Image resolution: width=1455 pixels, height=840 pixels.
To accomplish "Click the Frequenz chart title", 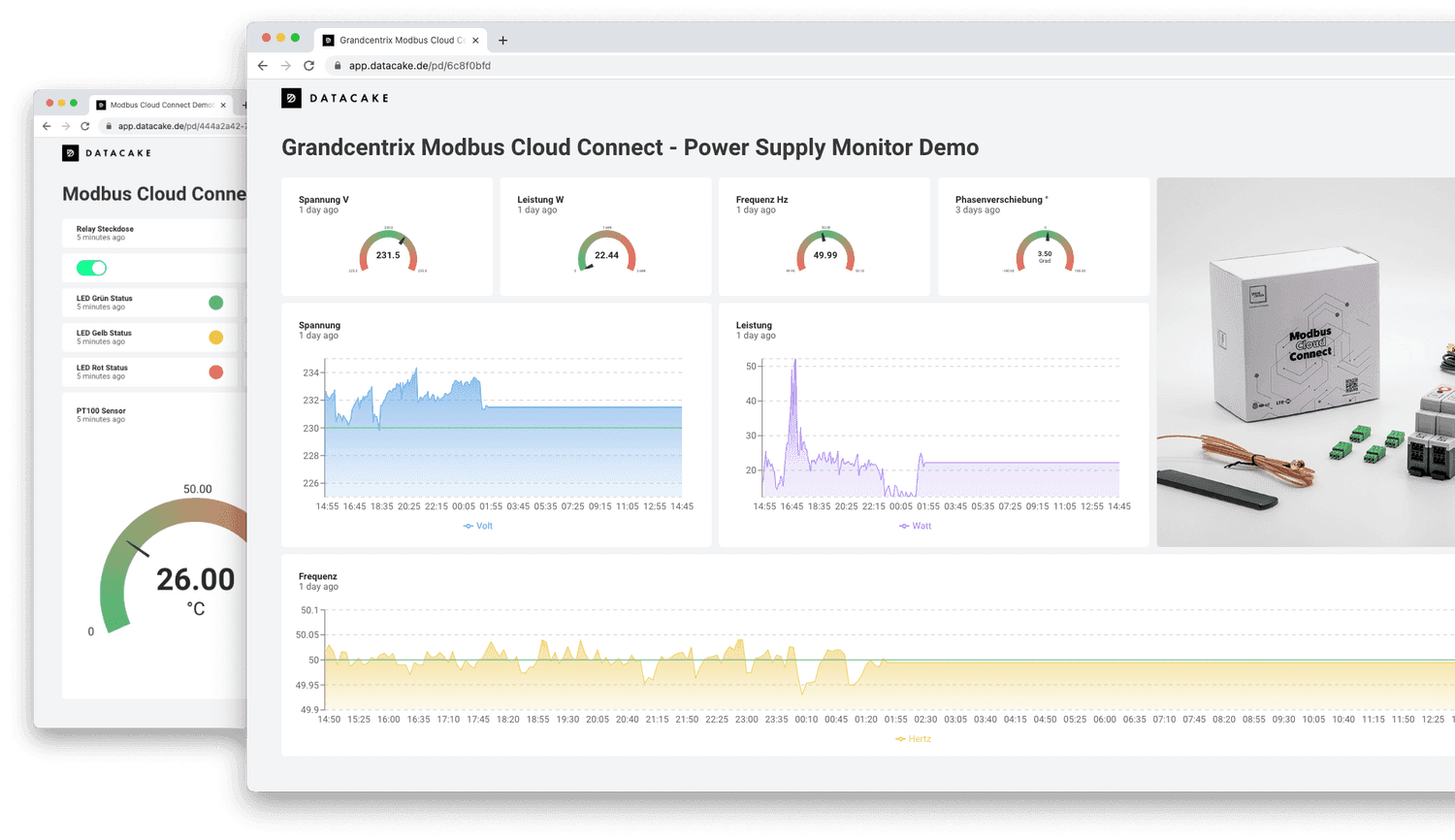I will [x=318, y=576].
